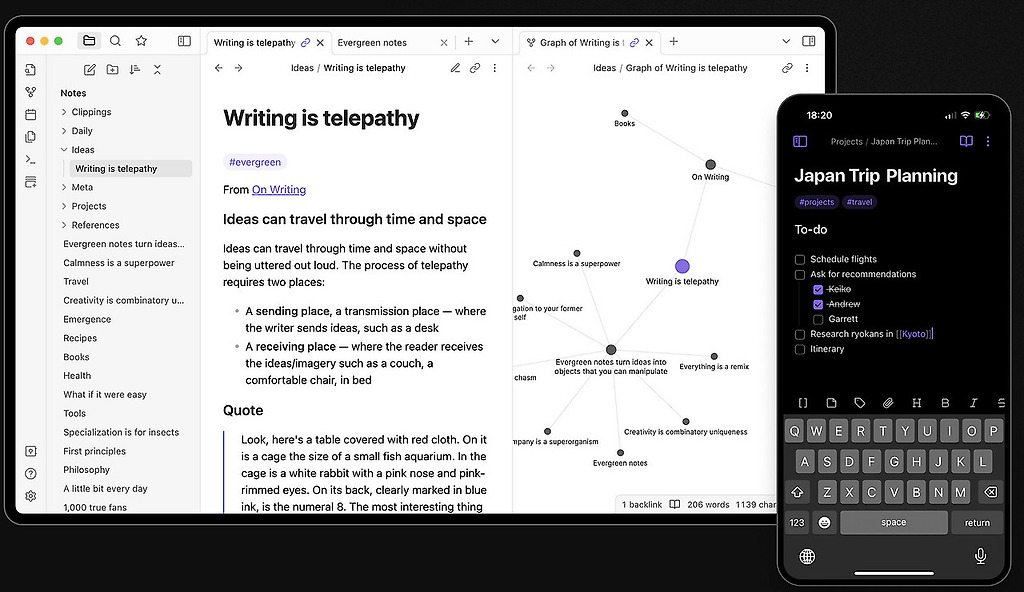Check Schedule flights checkbox
This screenshot has width=1024, height=592.
(799, 259)
